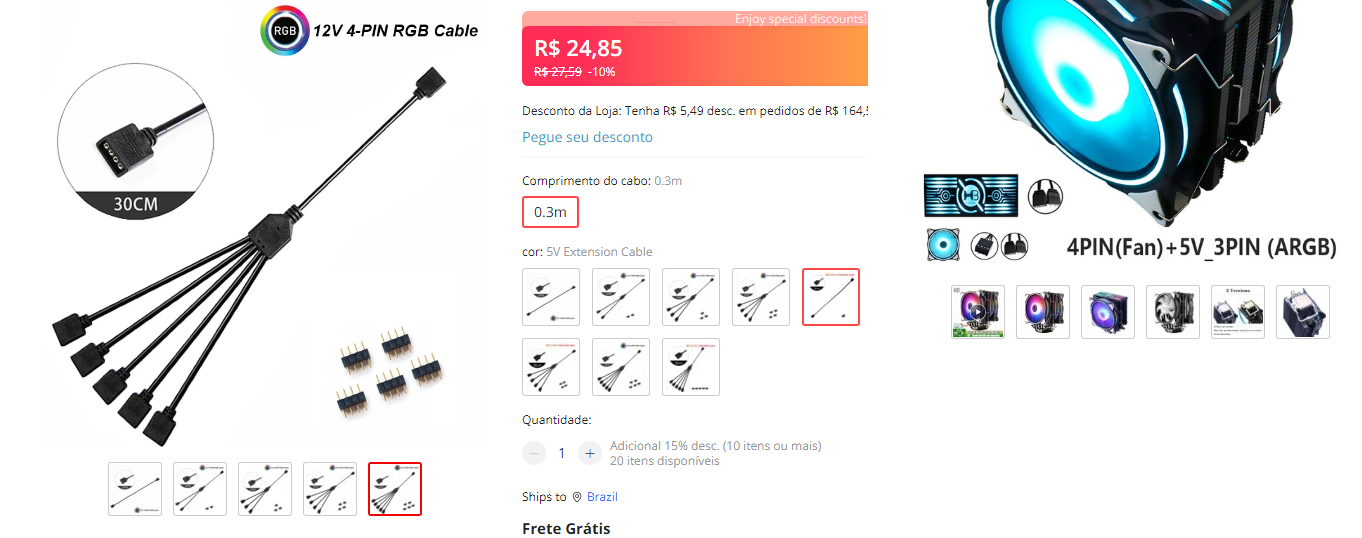View the highlighted five-way splitter gallery thumbnail

click(x=395, y=489)
